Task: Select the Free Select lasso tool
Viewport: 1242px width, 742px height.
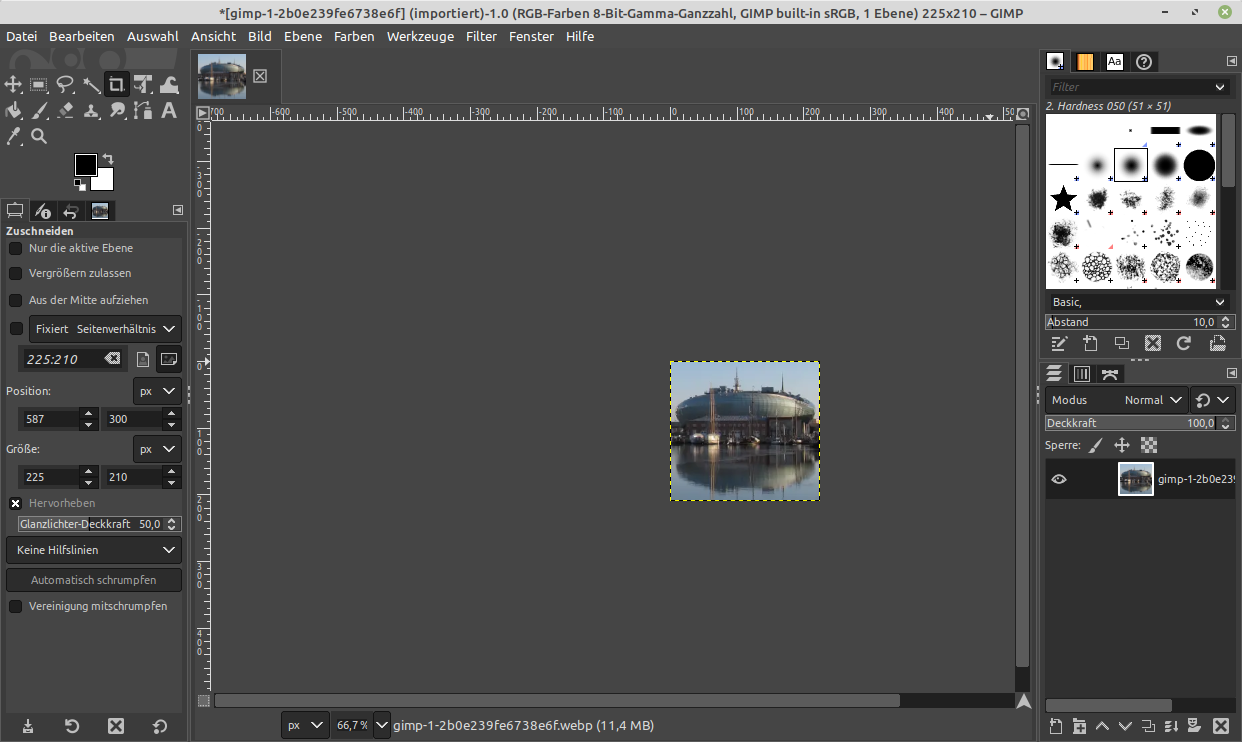Action: 66,85
